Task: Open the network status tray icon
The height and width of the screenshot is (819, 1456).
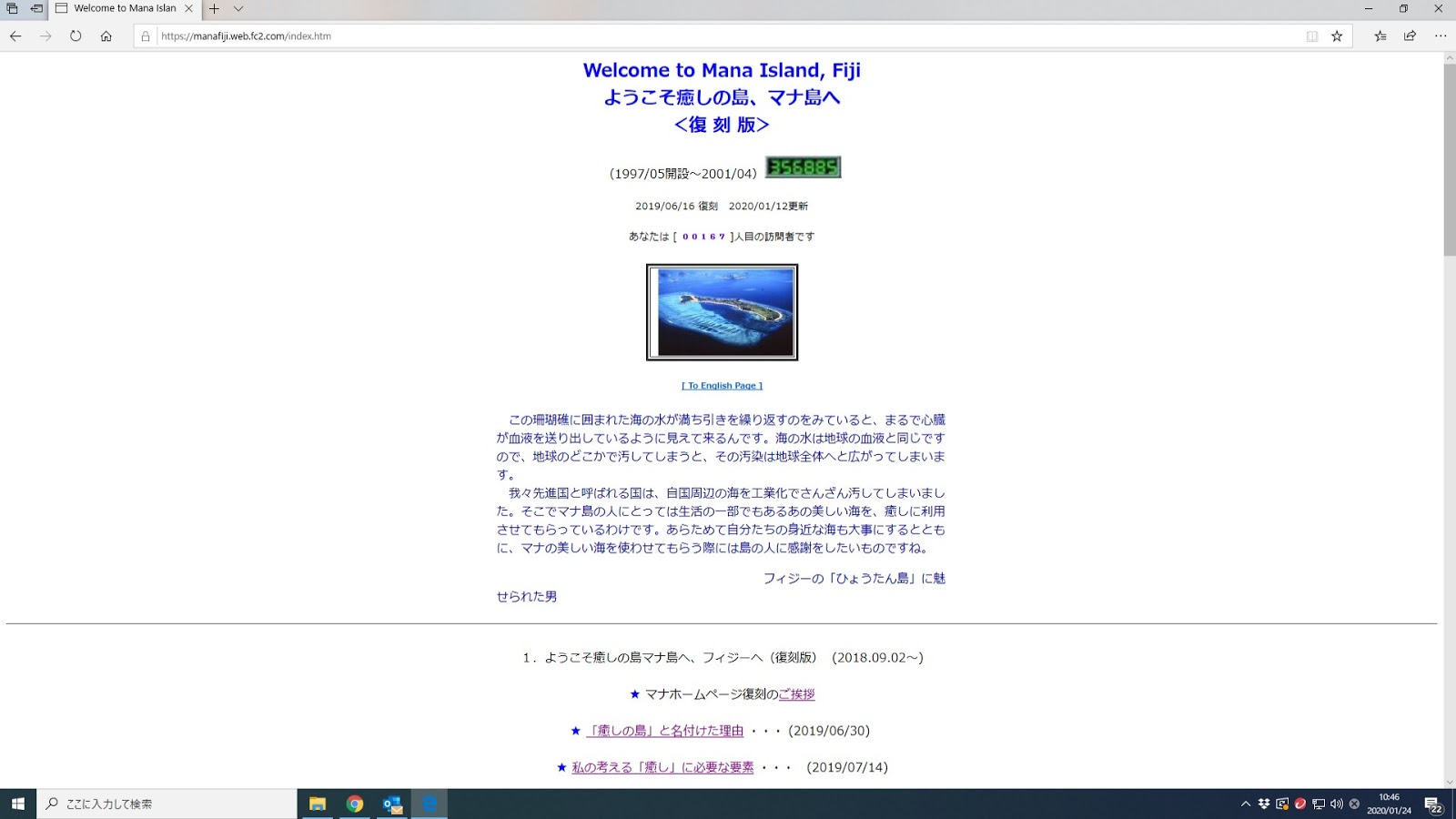Action: [x=1319, y=804]
